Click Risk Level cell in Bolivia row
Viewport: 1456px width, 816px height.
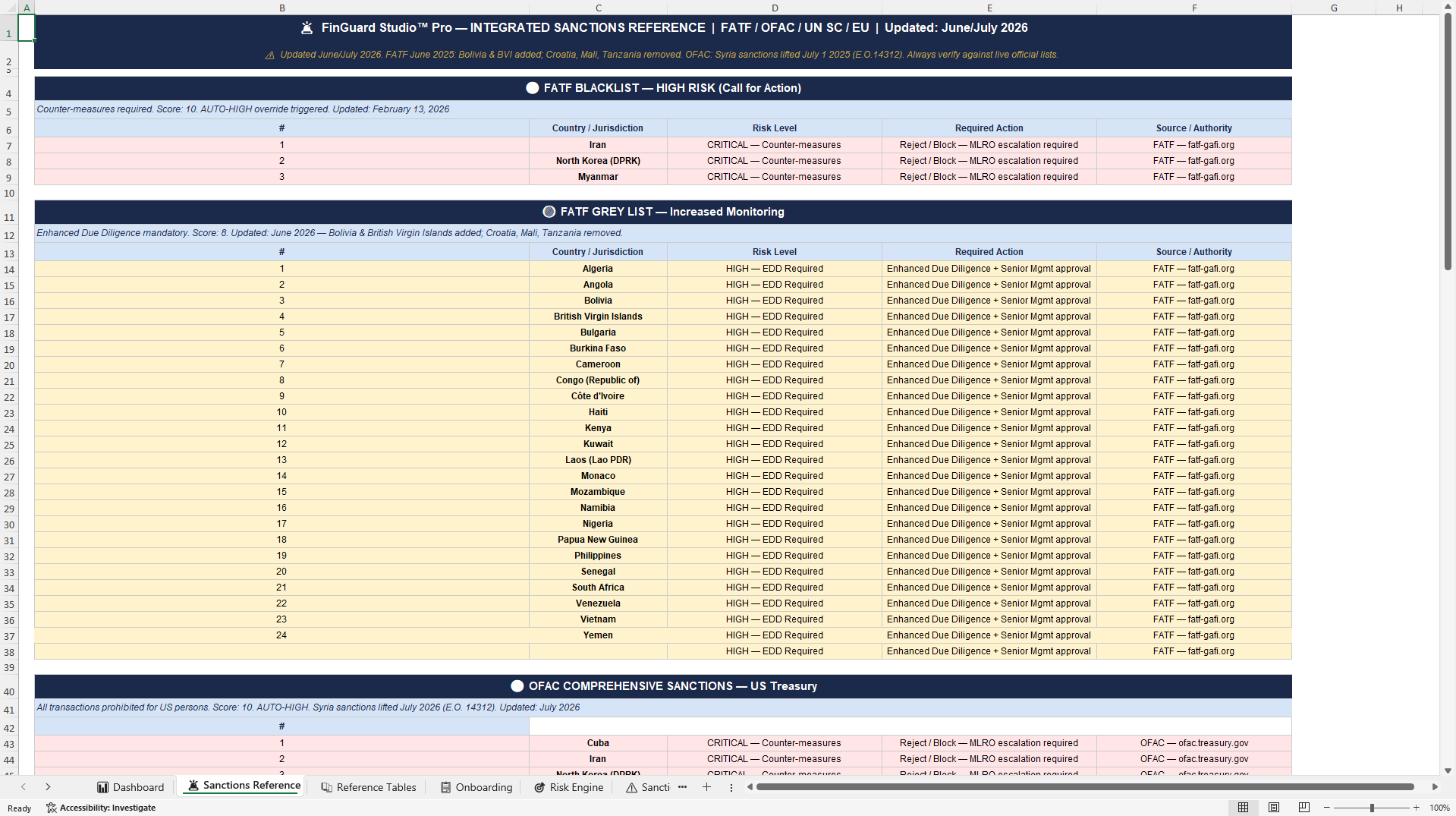pos(775,301)
